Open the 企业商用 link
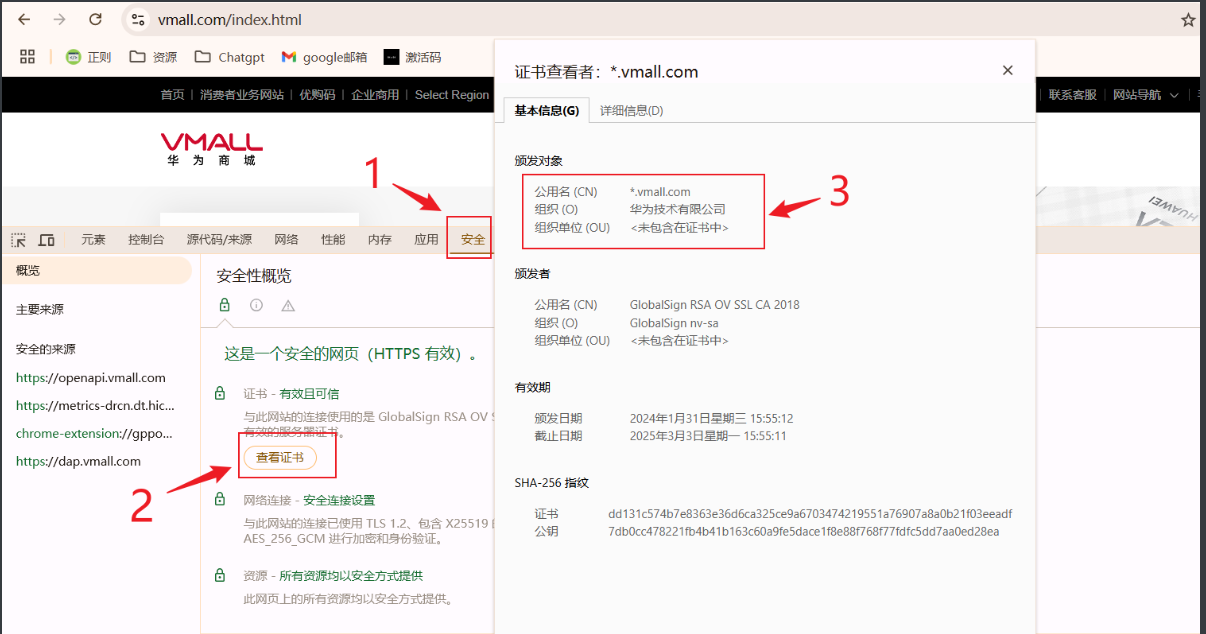 375,95
